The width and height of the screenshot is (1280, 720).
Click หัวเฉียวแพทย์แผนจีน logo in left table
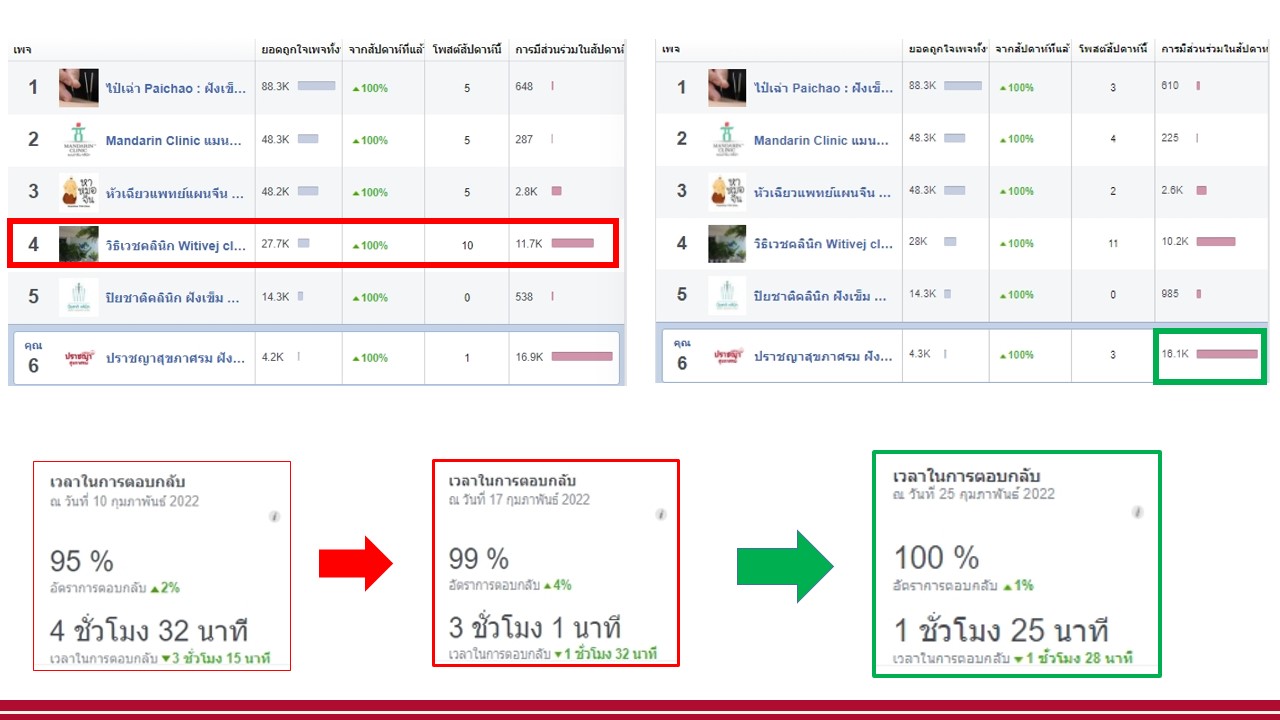click(x=78, y=191)
